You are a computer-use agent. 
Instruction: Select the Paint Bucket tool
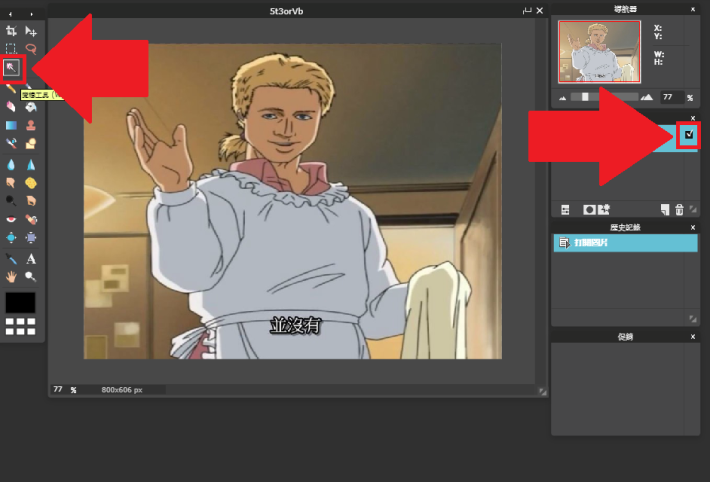31,107
